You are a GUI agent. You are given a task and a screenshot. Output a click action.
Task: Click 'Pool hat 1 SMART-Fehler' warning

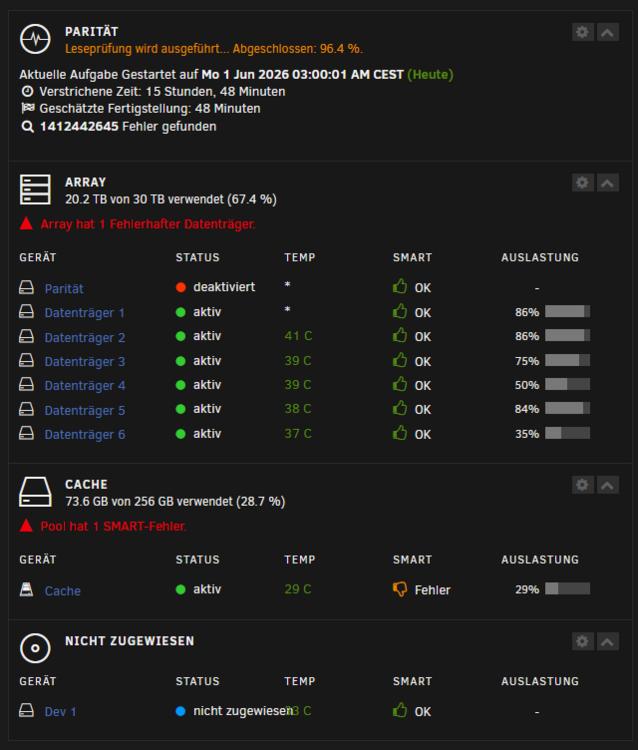pyautogui.click(x=113, y=527)
